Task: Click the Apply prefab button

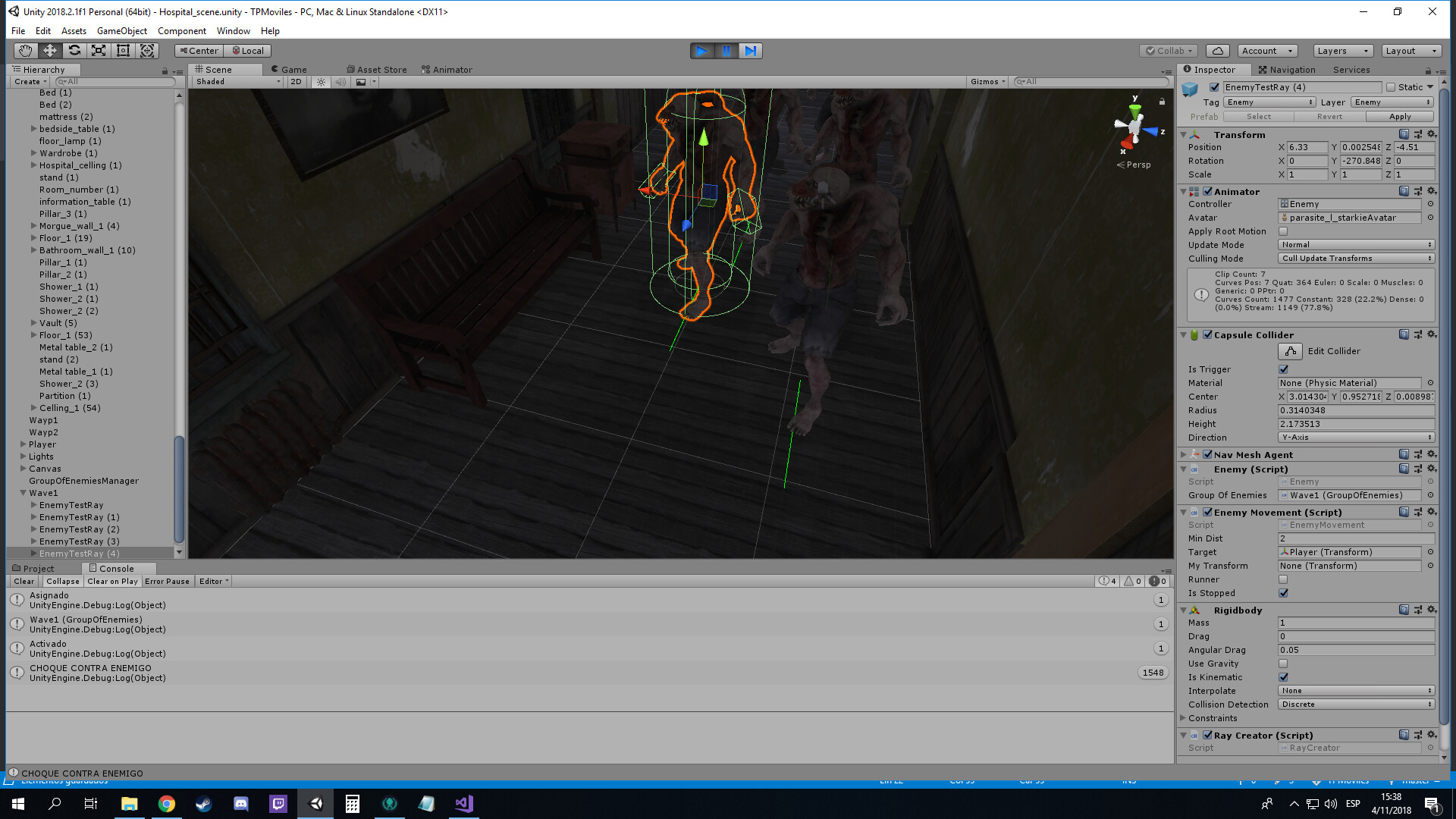Action: (1399, 116)
